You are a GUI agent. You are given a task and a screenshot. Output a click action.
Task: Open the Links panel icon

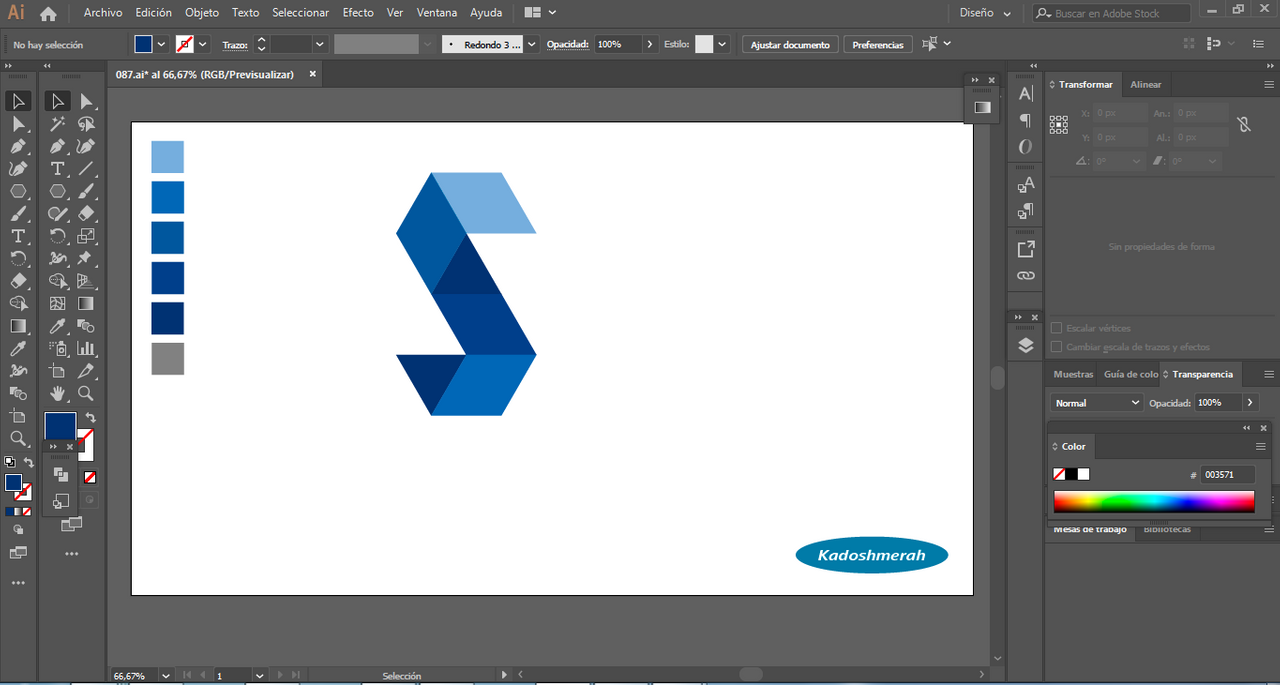[1025, 276]
